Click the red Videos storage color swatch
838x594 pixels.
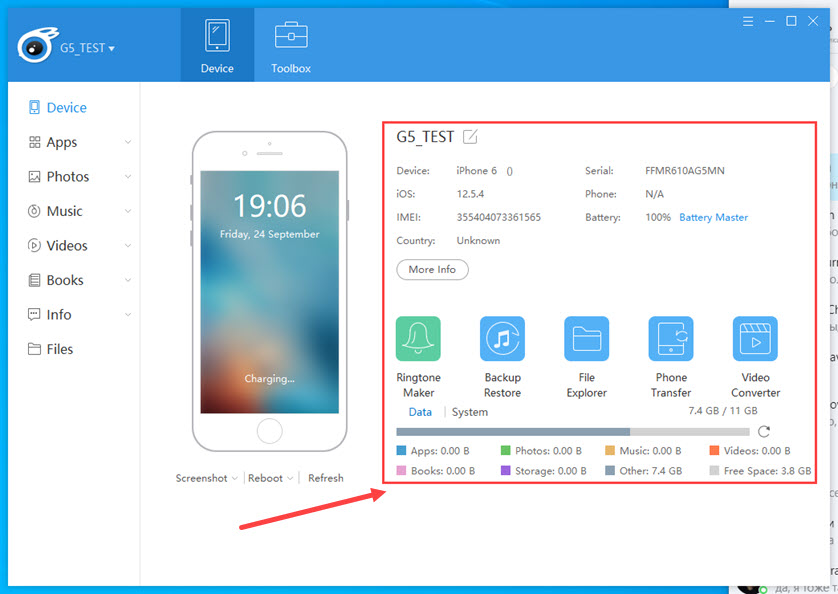click(715, 450)
